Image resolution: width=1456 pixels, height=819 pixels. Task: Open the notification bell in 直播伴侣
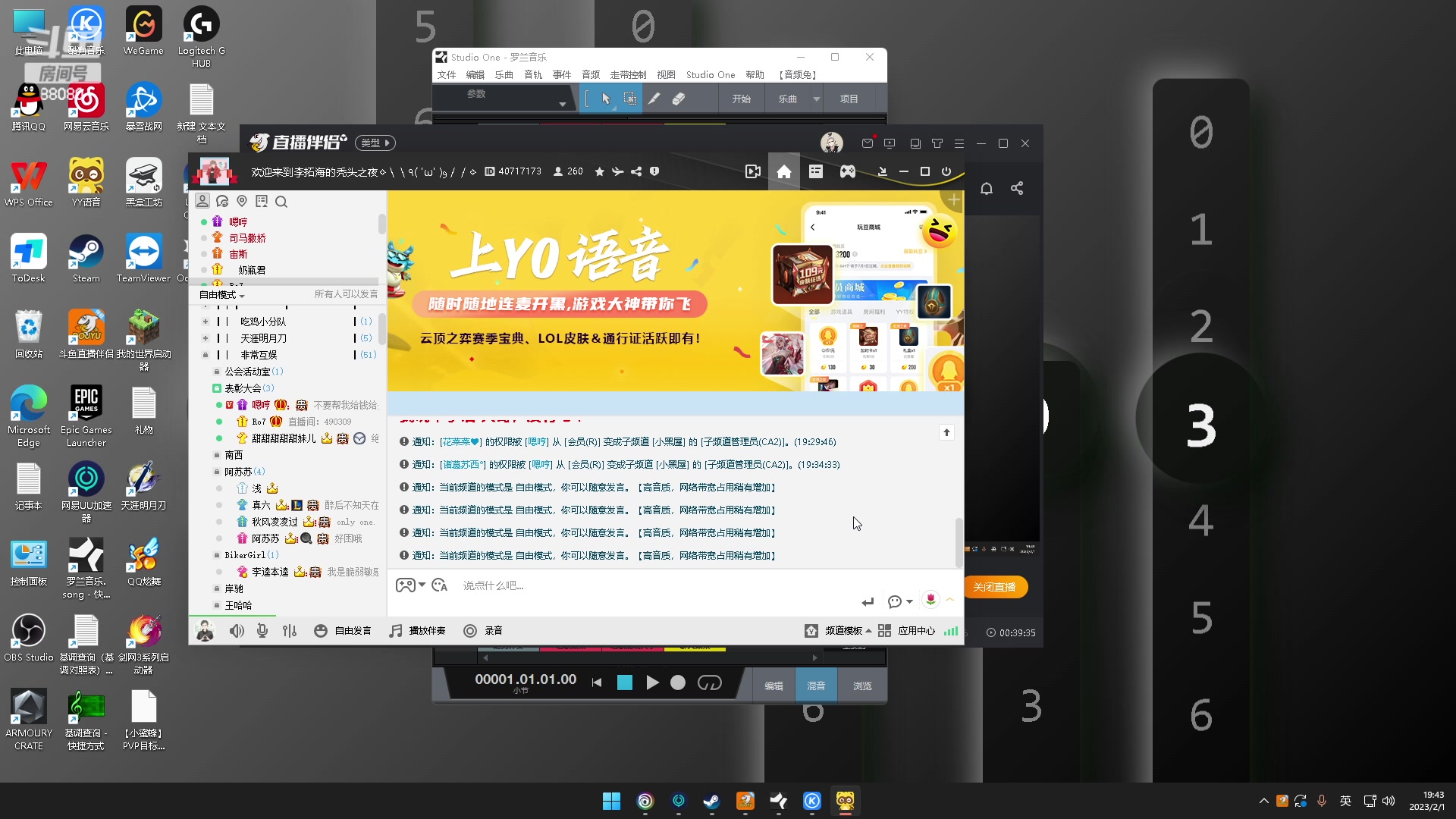(987, 187)
